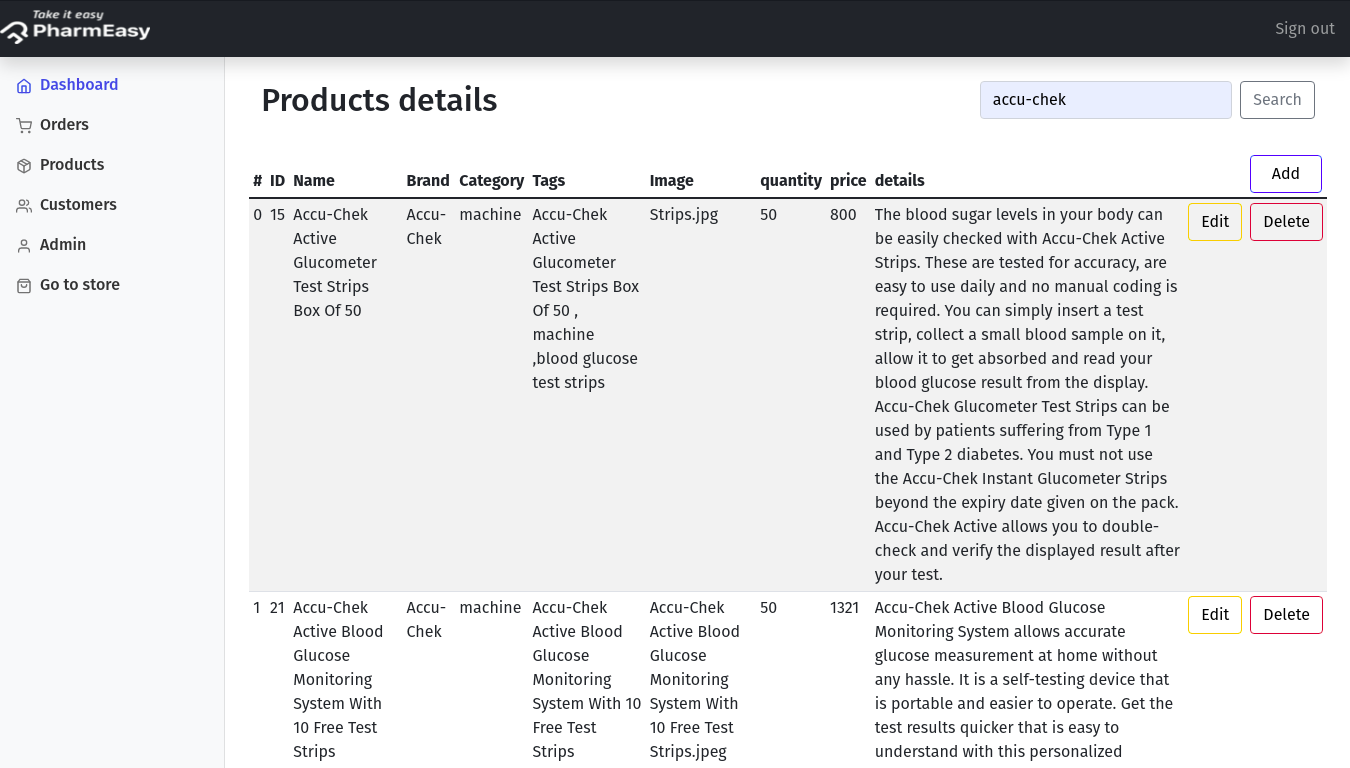Sign out of the account
Image resolution: width=1350 pixels, height=768 pixels.
point(1304,28)
